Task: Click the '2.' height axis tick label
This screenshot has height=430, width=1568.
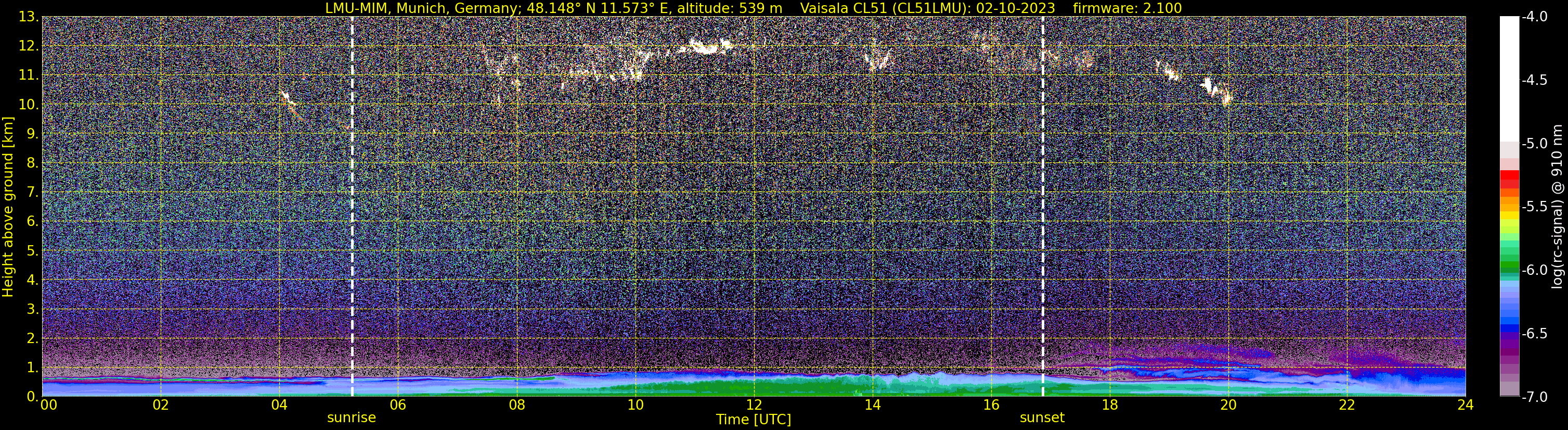Action: point(33,339)
